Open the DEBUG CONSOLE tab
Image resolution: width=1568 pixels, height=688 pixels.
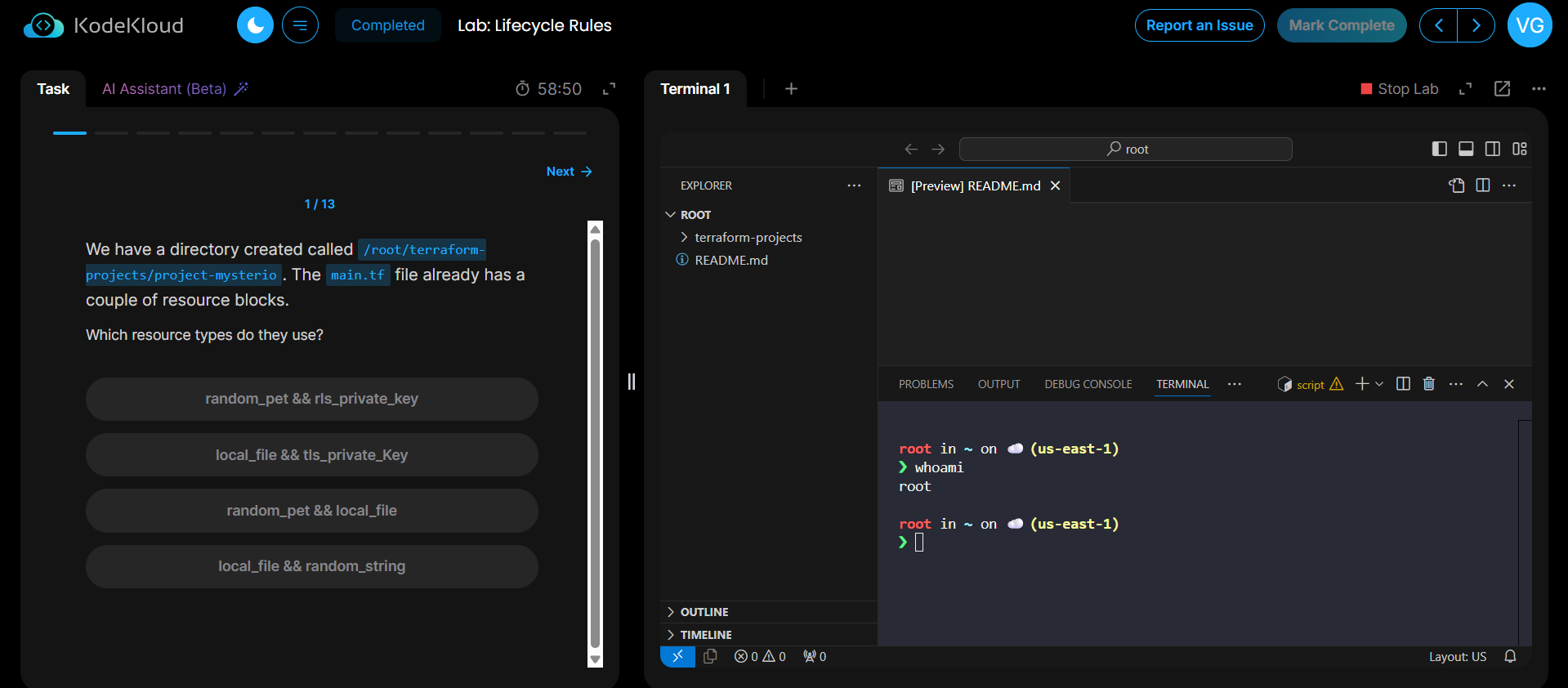click(1088, 384)
